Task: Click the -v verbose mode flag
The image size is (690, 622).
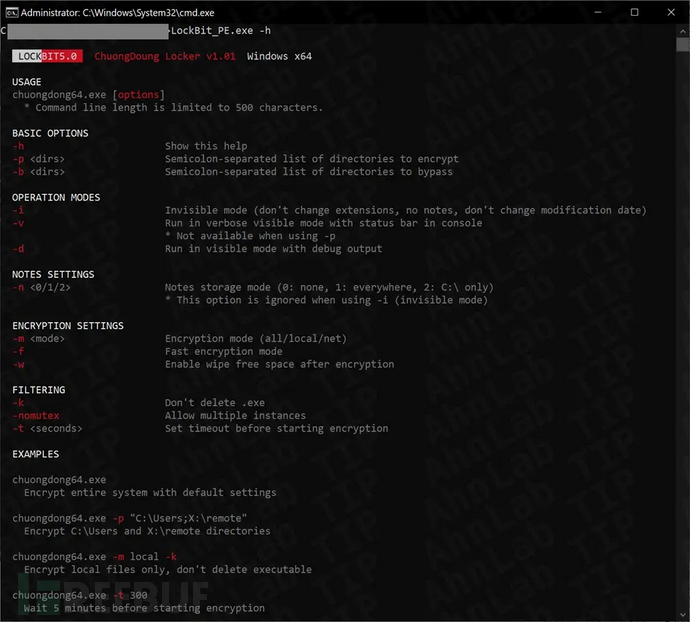Action: point(18,223)
